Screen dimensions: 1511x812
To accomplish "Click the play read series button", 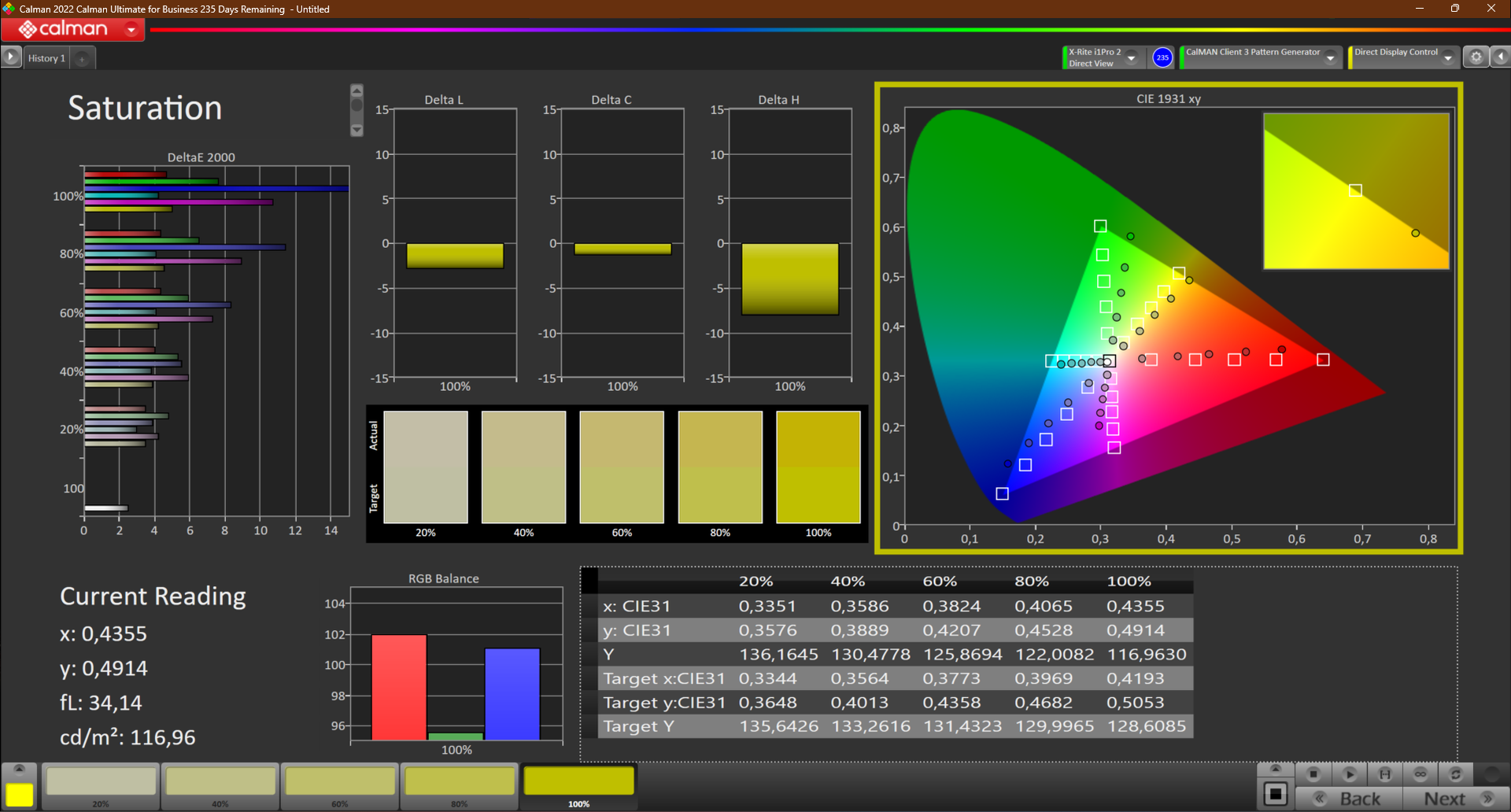I will (x=1349, y=774).
